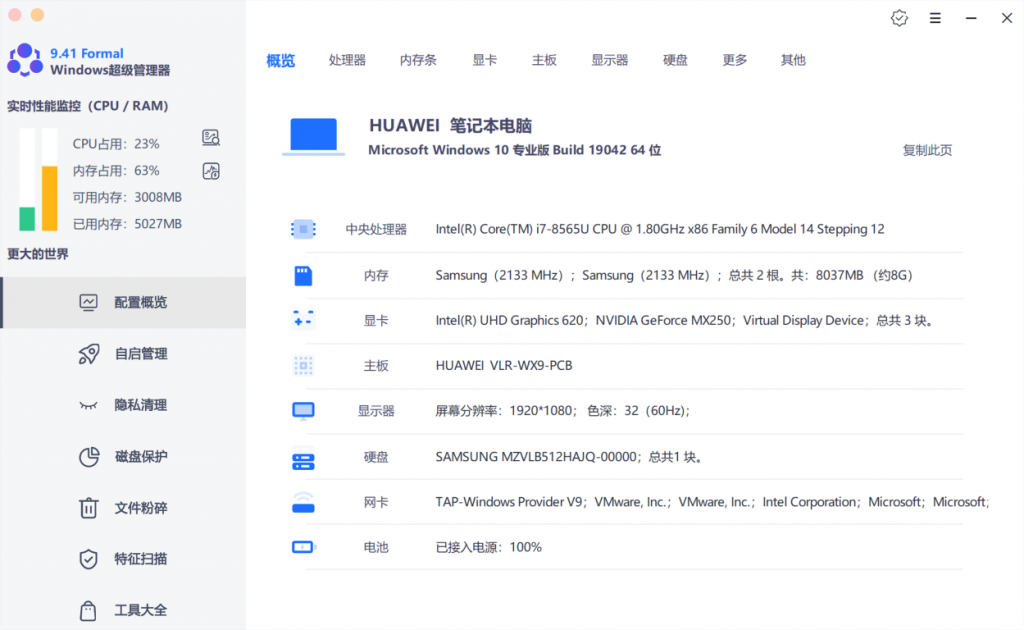Click the TAP-Windows Provider V9 network text

(509, 502)
